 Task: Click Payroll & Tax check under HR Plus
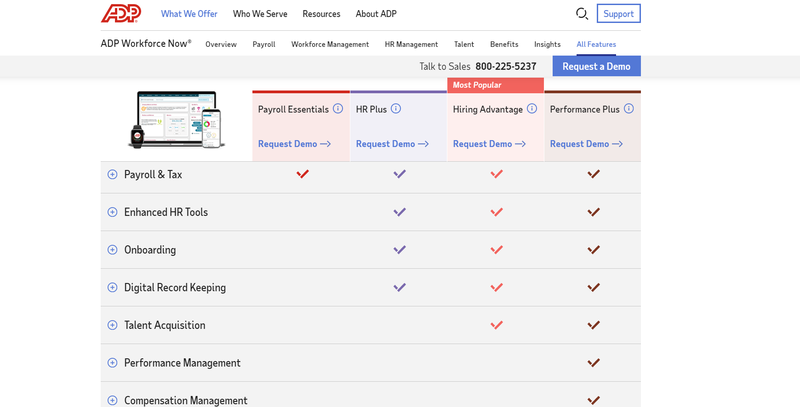pos(399,174)
